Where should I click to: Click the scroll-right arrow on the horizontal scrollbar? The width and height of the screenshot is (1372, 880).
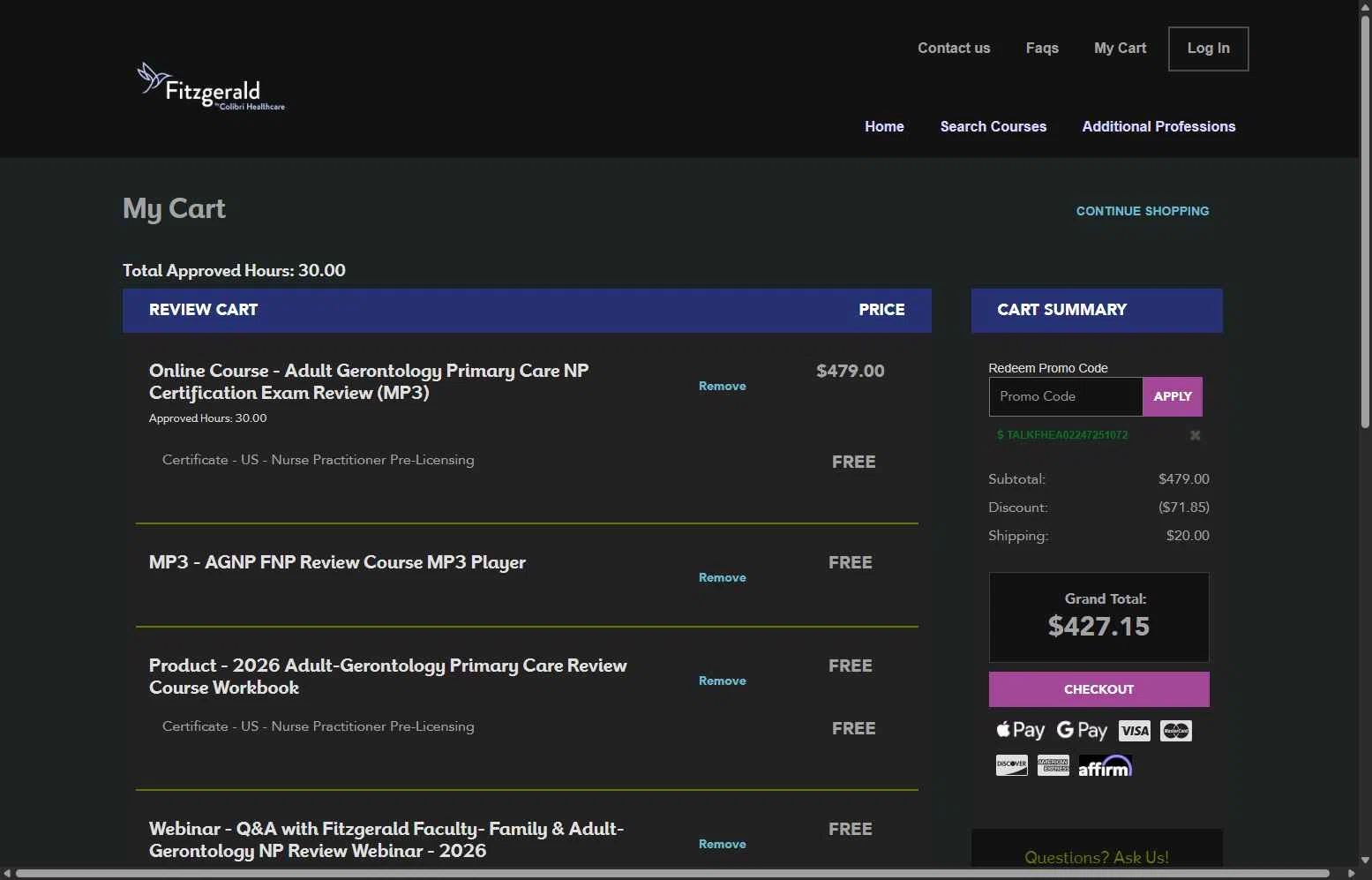(x=1351, y=873)
